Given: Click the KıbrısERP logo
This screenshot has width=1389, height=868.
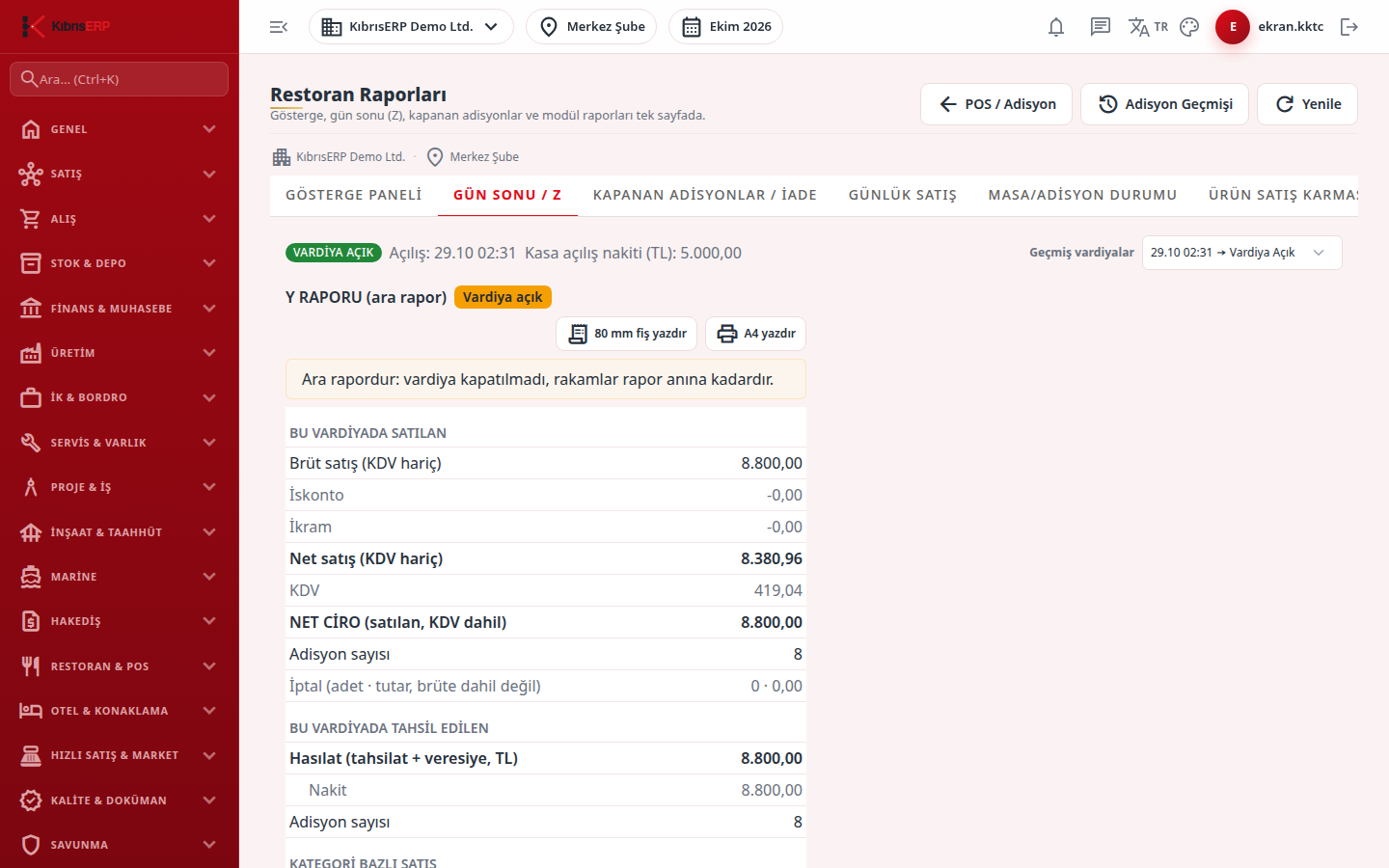Looking at the screenshot, I should (x=68, y=26).
